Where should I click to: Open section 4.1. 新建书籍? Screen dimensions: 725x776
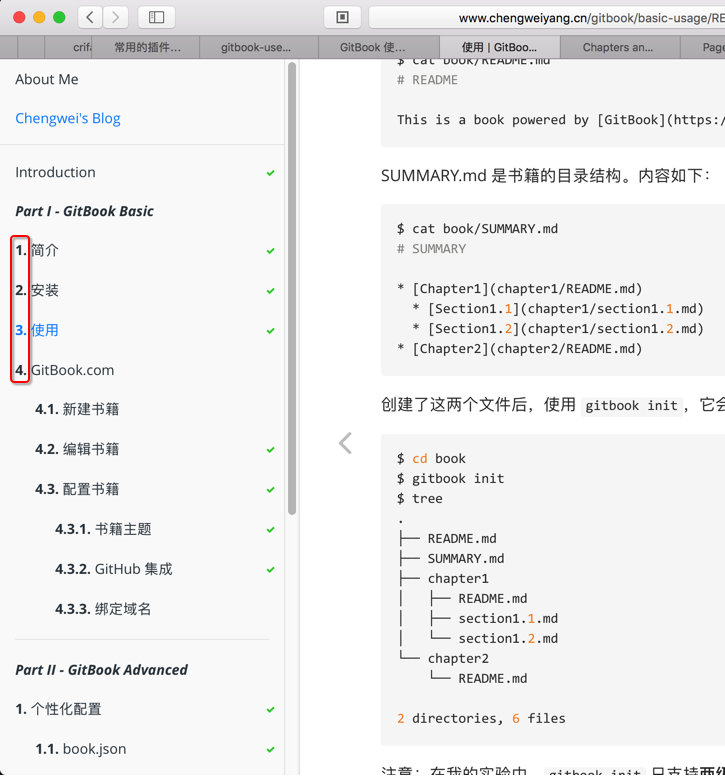pyautogui.click(x=77, y=409)
